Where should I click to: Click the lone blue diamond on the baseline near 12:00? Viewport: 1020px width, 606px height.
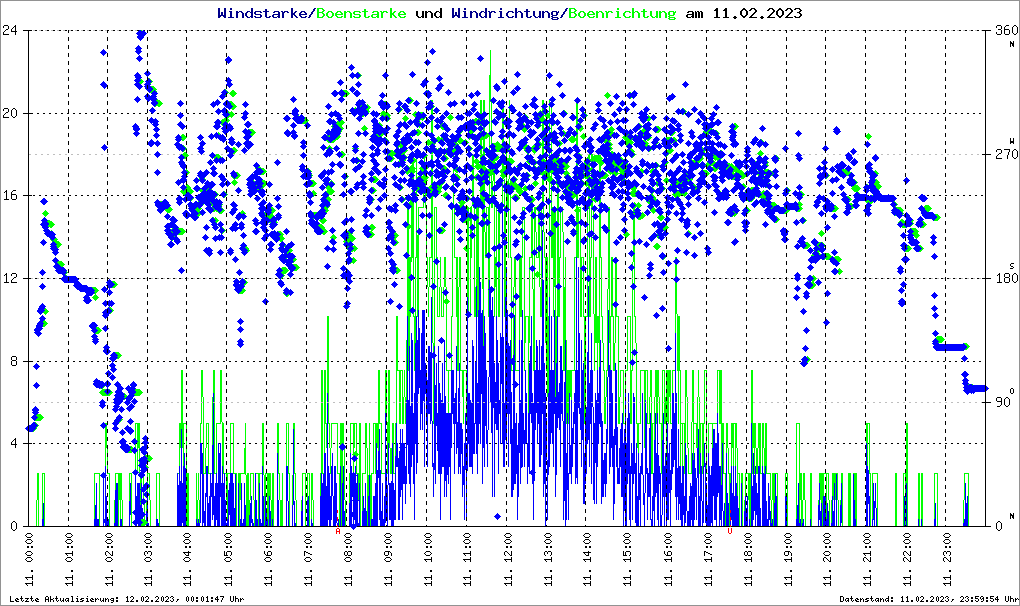click(x=498, y=518)
